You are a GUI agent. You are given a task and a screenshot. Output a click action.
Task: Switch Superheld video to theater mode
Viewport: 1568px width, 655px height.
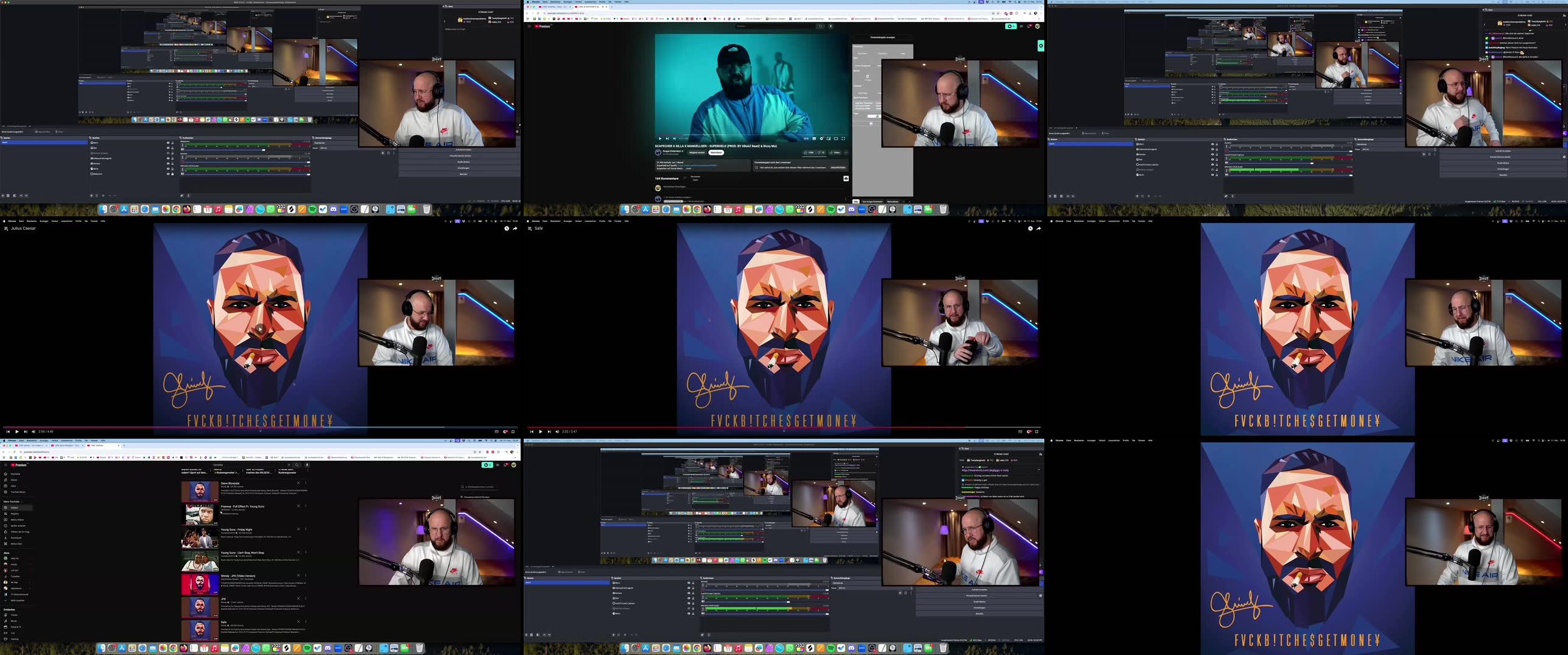pyautogui.click(x=836, y=138)
